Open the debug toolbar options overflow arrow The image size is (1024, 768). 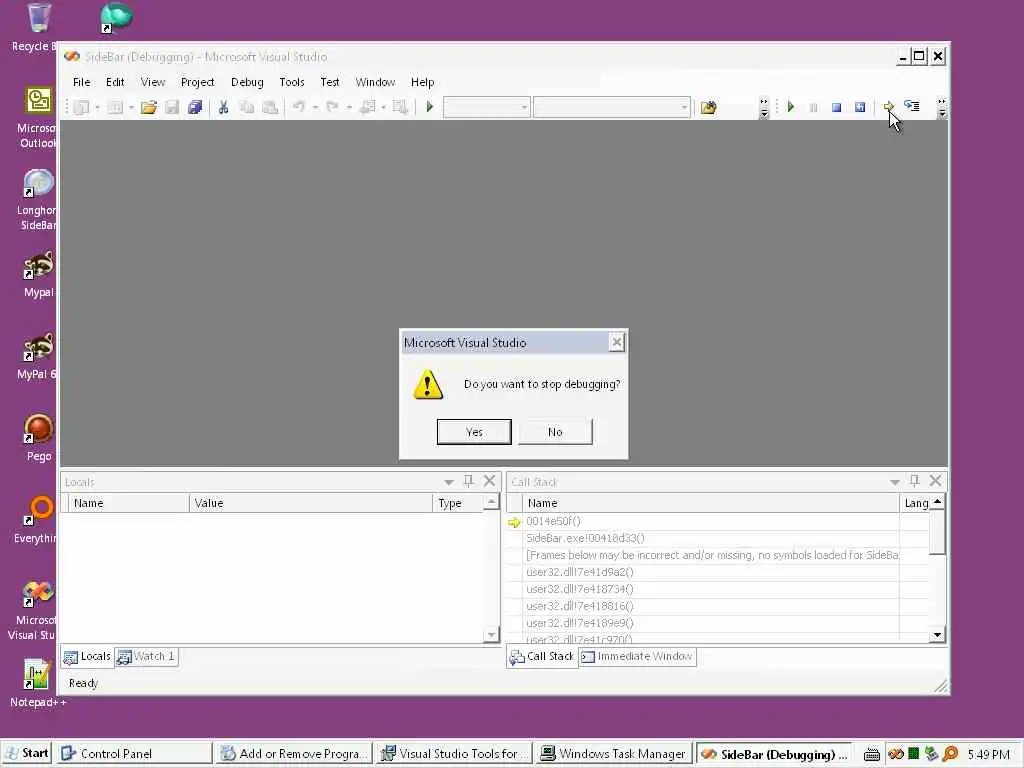click(942, 108)
